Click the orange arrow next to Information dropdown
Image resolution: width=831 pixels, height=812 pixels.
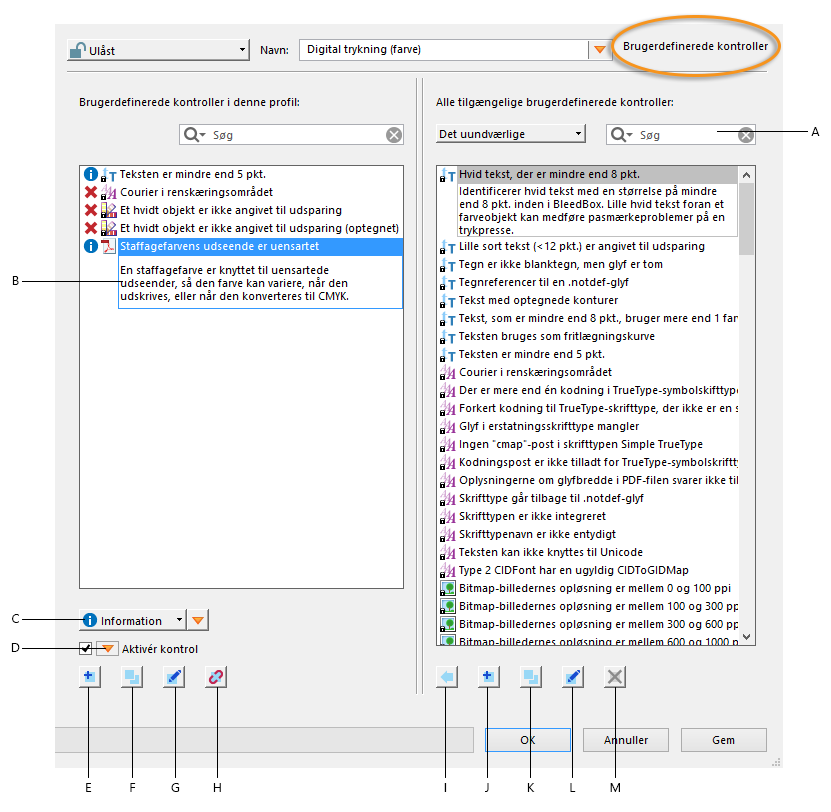tap(198, 620)
